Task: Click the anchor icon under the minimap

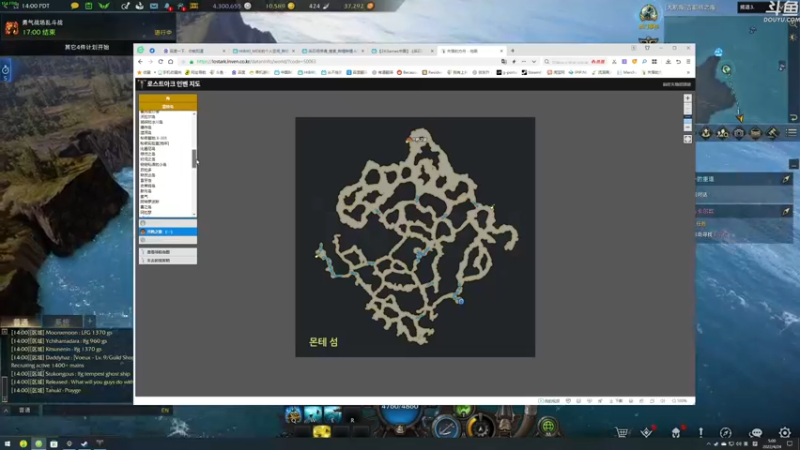Action: [x=706, y=133]
